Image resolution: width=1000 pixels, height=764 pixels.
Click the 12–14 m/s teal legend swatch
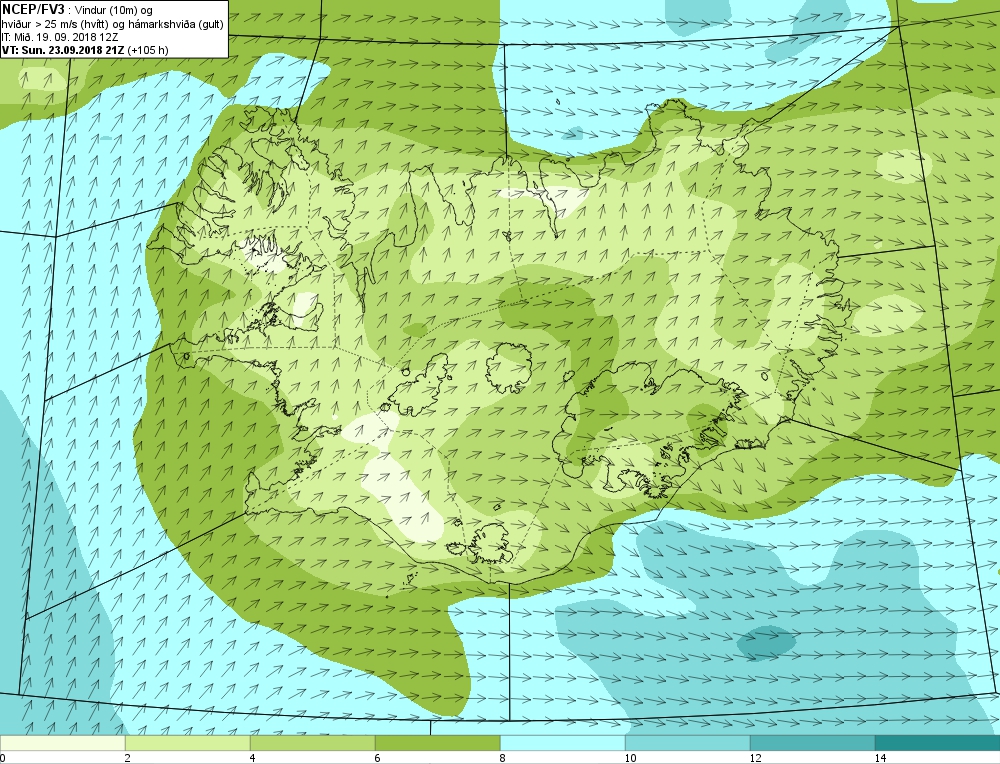[812, 743]
